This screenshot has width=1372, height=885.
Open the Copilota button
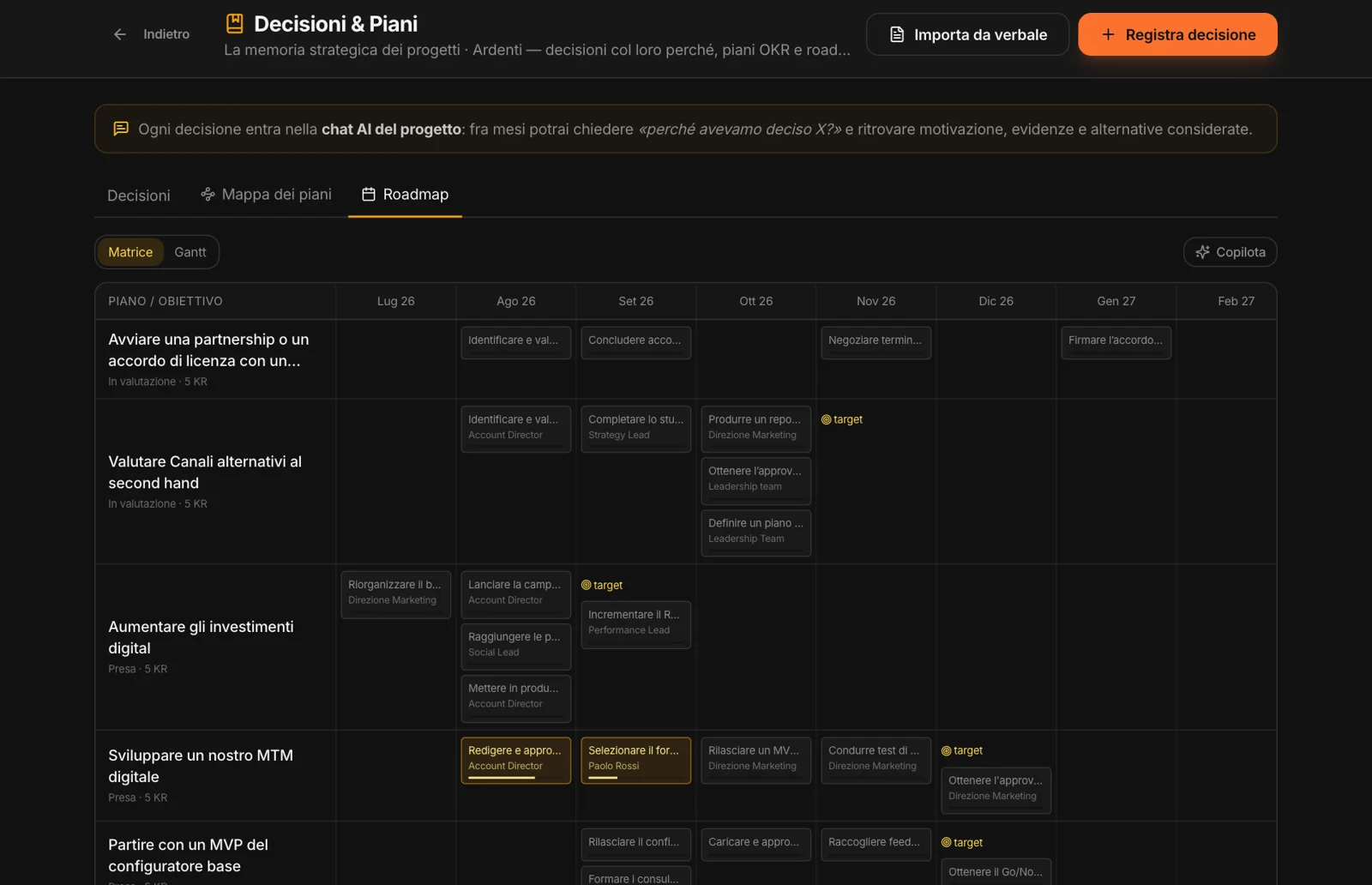point(1230,252)
